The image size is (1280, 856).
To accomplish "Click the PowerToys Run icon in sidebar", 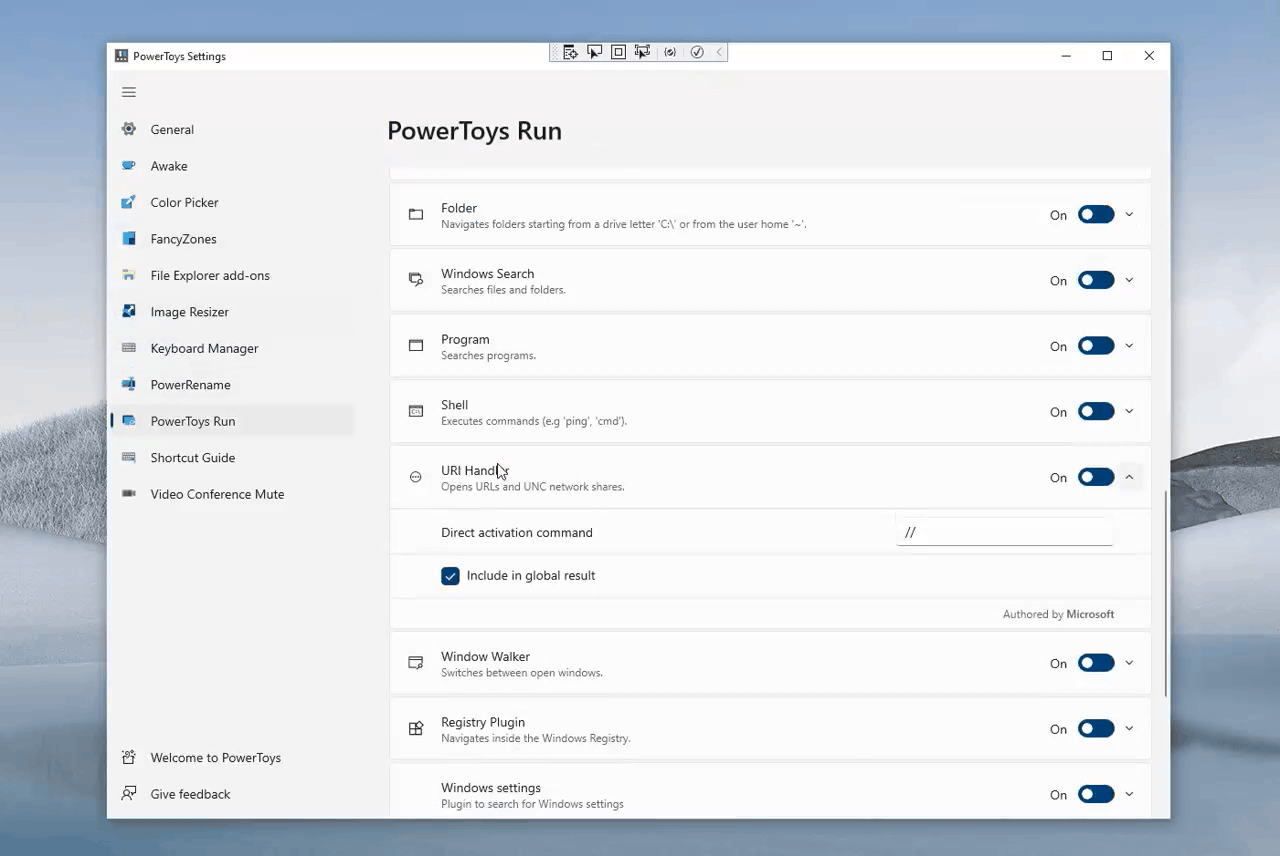I will [129, 421].
